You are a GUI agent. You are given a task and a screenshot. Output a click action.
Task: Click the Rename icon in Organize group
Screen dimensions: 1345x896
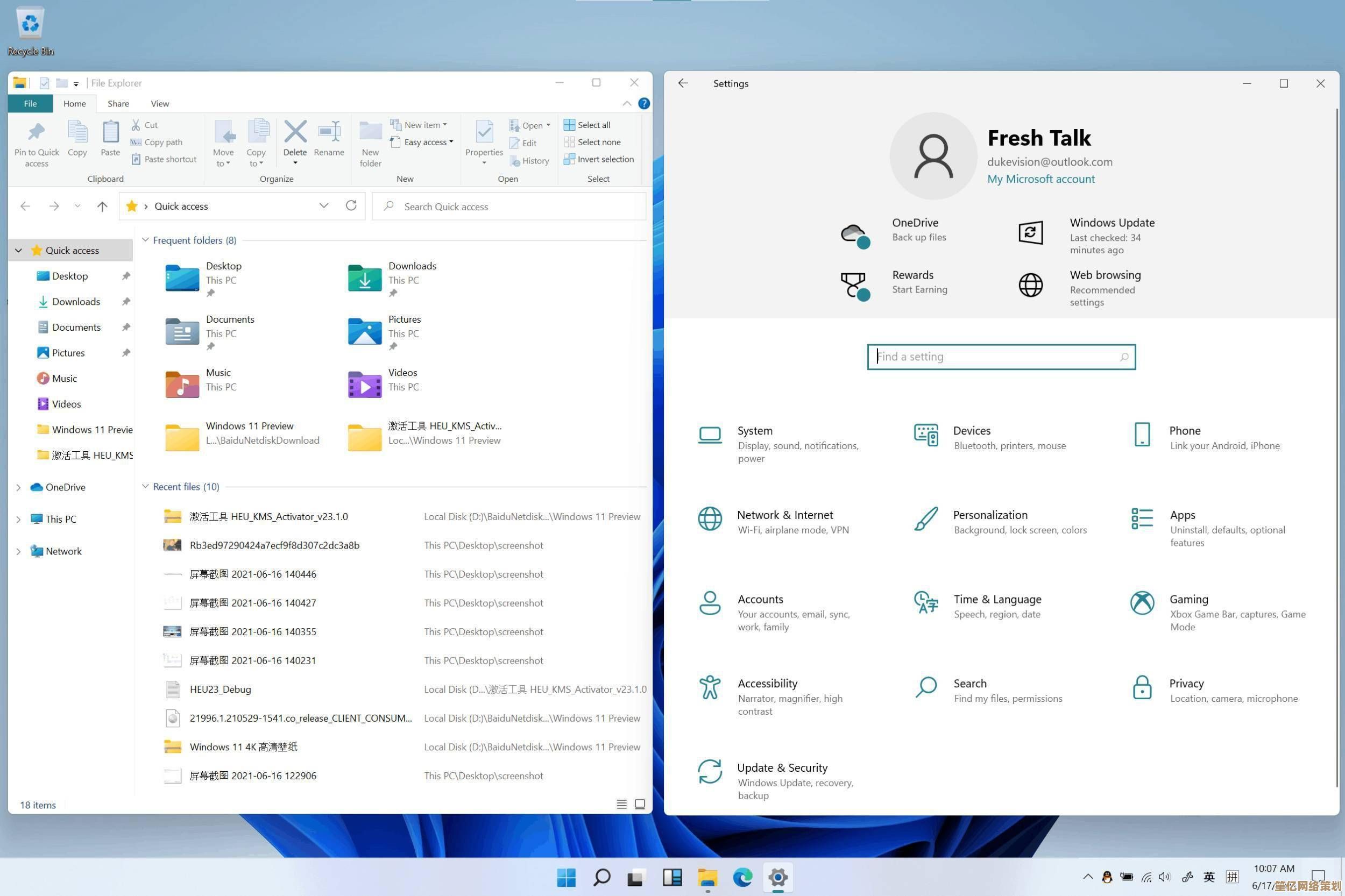(x=329, y=132)
